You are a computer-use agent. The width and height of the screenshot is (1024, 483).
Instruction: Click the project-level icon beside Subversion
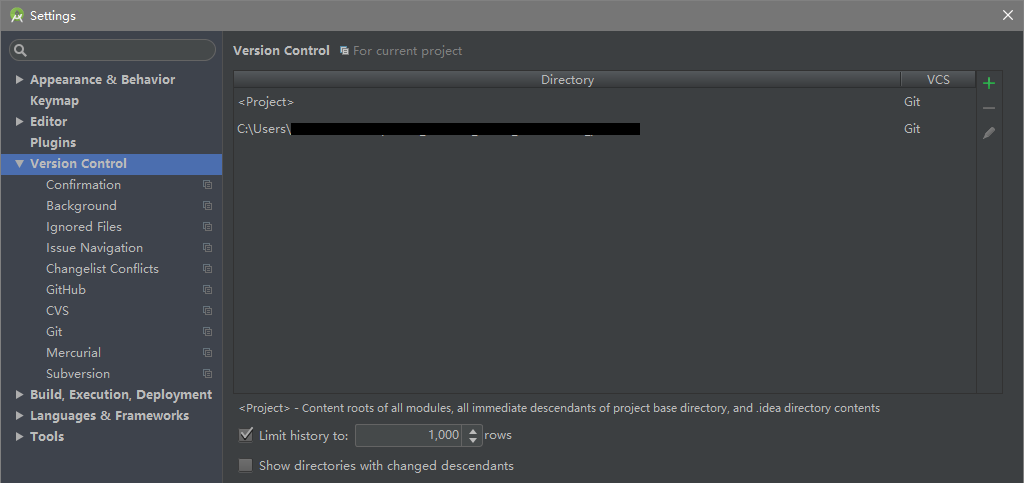[207, 374]
